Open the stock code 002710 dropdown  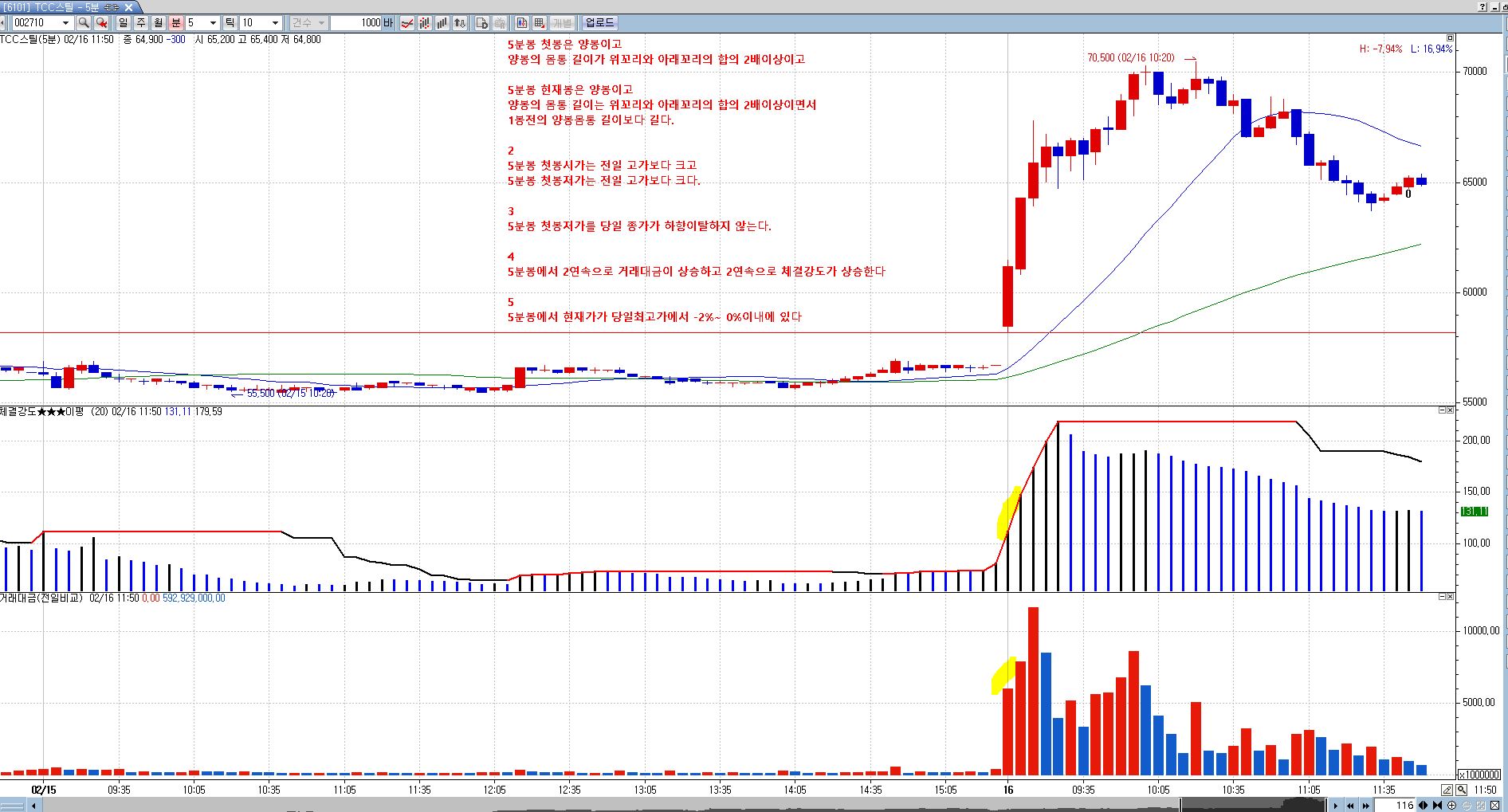(x=65, y=23)
